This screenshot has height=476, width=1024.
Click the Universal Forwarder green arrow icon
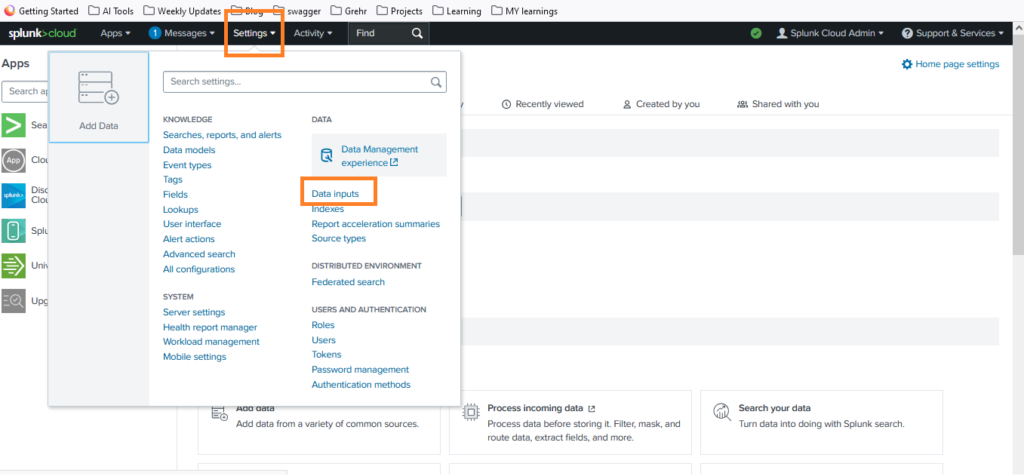pos(14,265)
